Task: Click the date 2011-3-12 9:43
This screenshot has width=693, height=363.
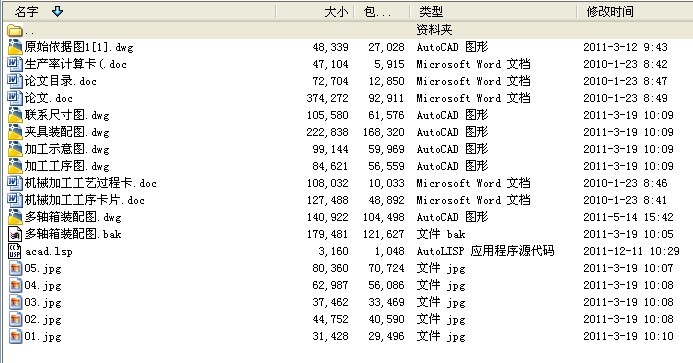Action: 625,47
